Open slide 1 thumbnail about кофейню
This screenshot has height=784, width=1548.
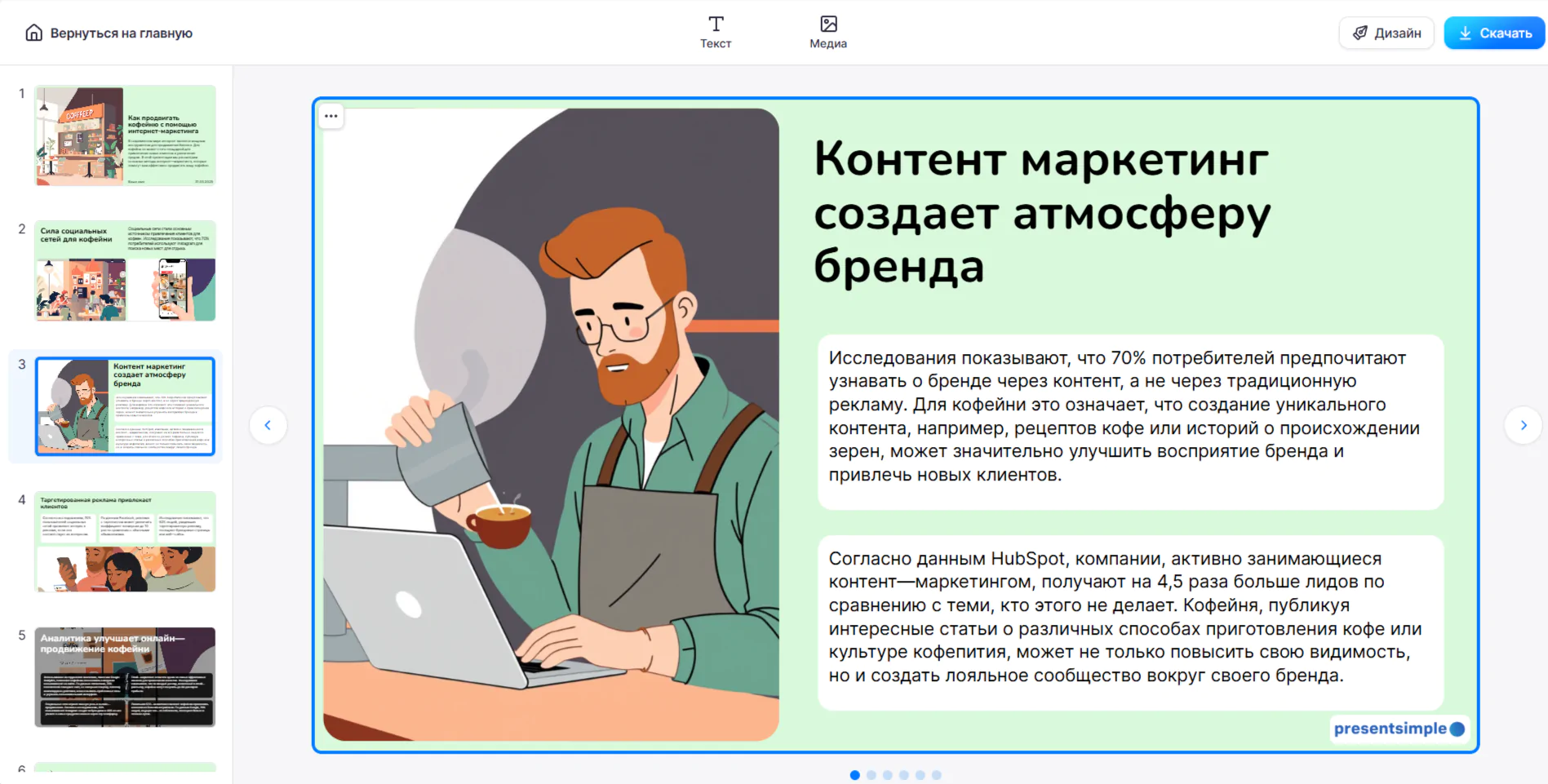click(x=126, y=135)
